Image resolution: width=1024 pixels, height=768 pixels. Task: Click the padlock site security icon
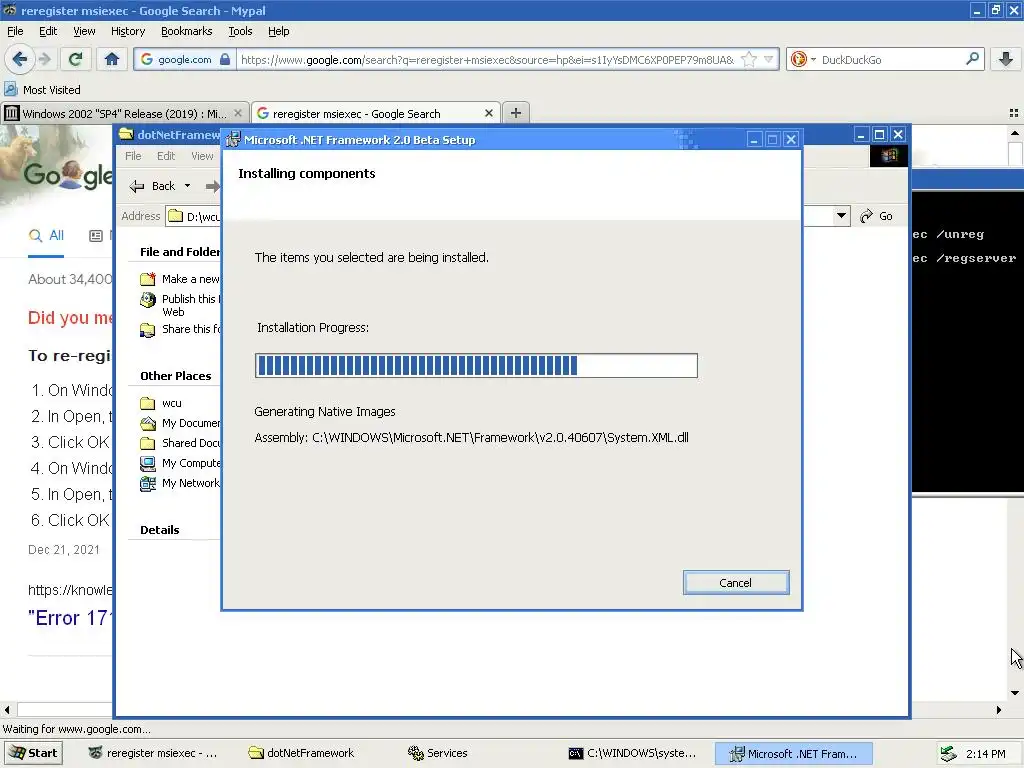tap(225, 59)
